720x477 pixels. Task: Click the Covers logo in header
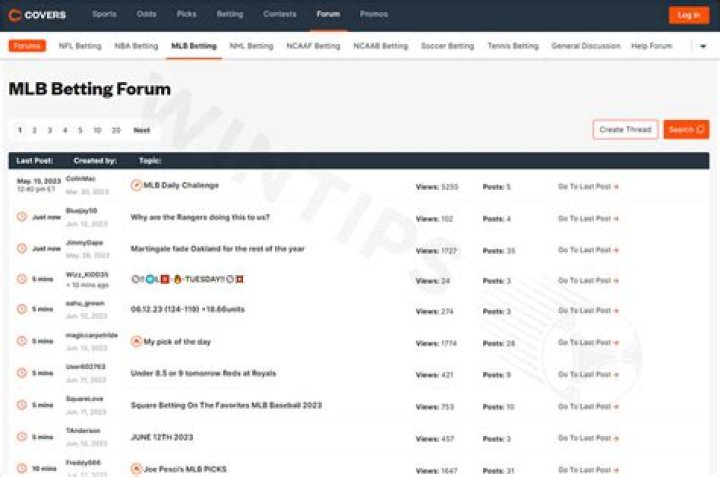point(37,15)
